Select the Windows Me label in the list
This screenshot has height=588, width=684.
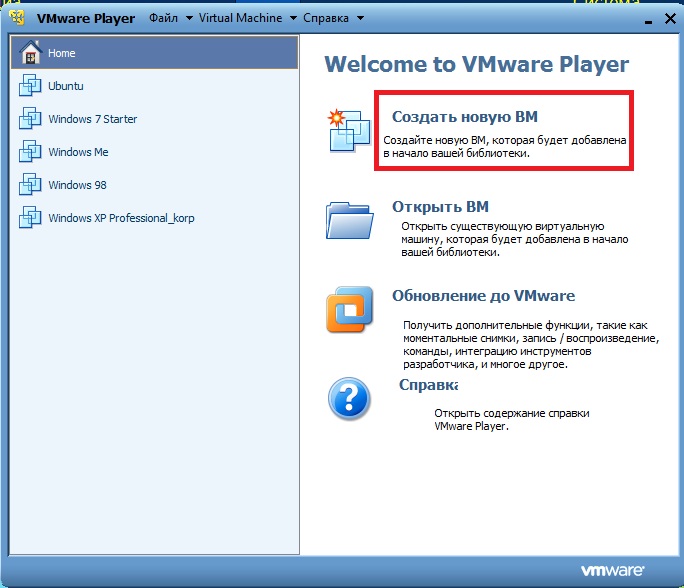click(78, 152)
